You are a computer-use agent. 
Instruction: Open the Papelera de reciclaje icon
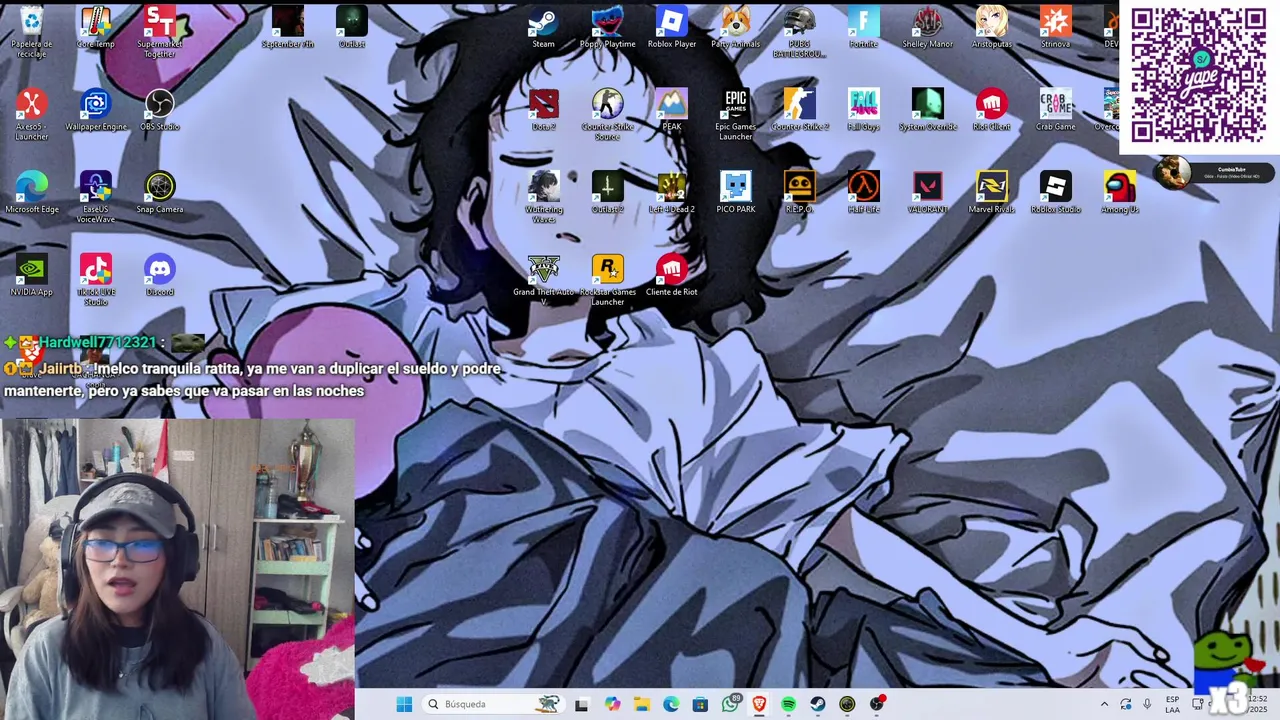pos(31,32)
